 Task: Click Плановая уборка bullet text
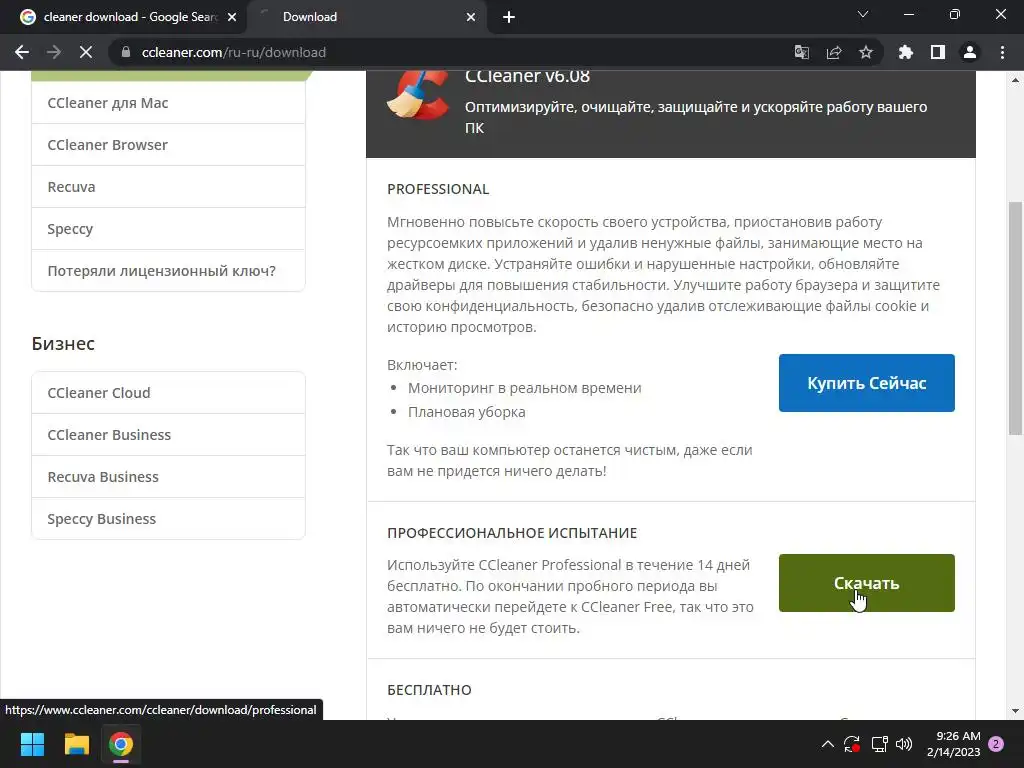(466, 412)
